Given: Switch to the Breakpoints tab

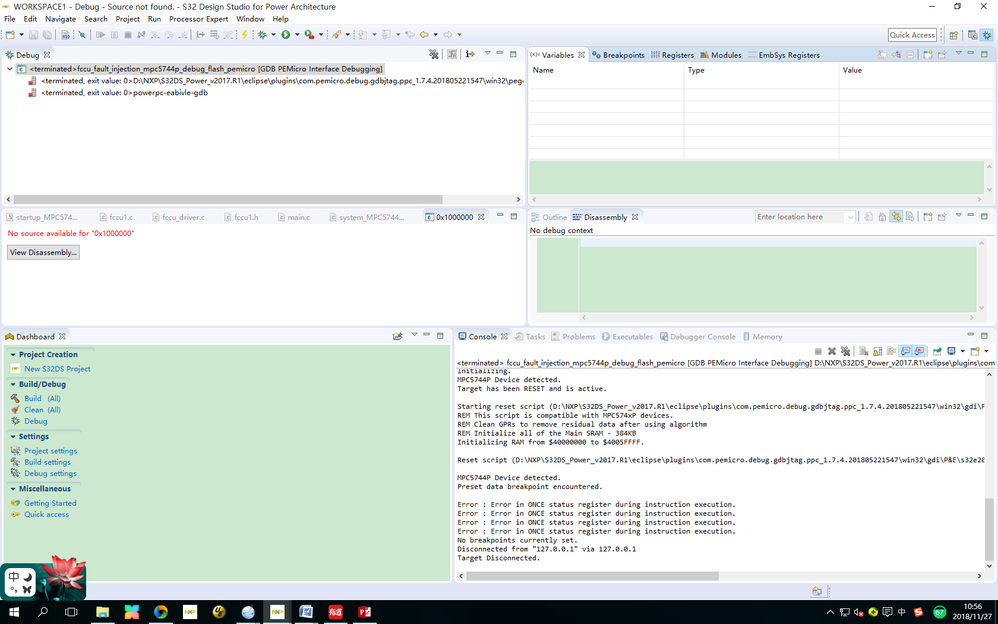Looking at the screenshot, I should 618,55.
